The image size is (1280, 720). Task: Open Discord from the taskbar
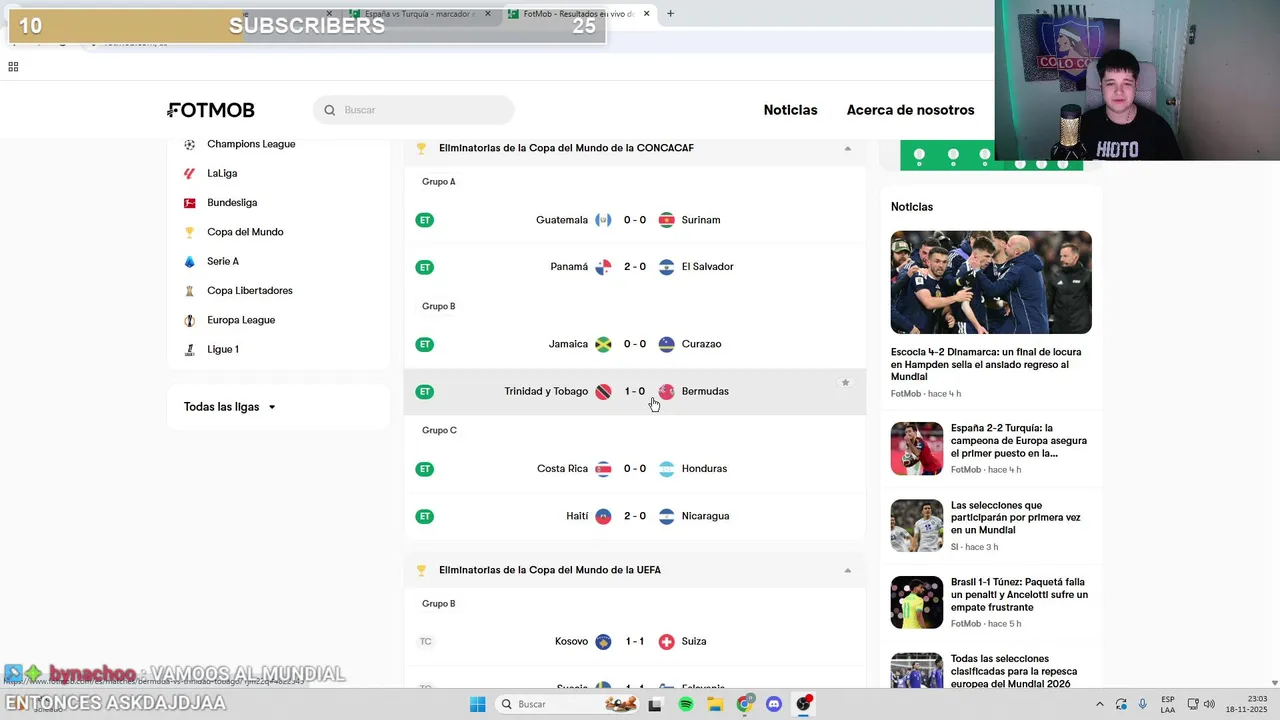click(x=774, y=704)
